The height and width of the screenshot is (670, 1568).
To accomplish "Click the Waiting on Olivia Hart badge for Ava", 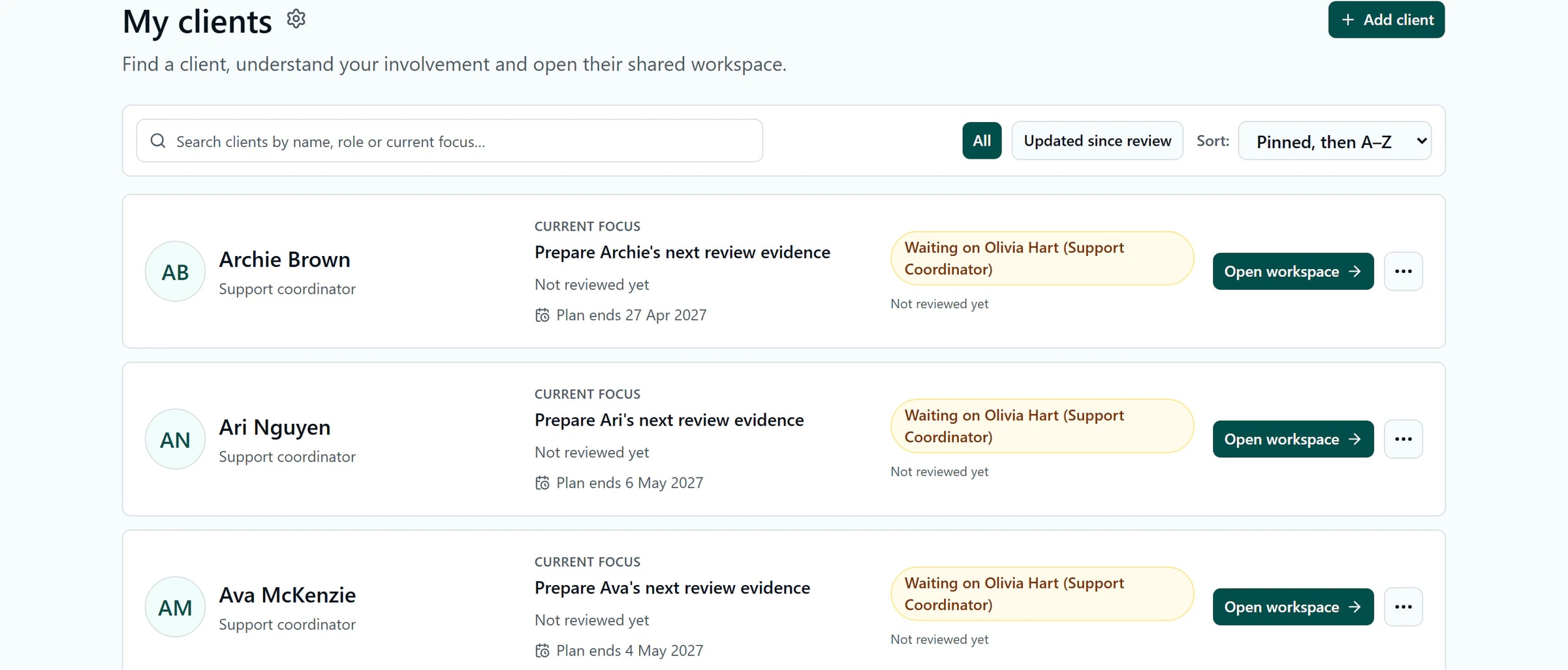I will click(x=1042, y=594).
